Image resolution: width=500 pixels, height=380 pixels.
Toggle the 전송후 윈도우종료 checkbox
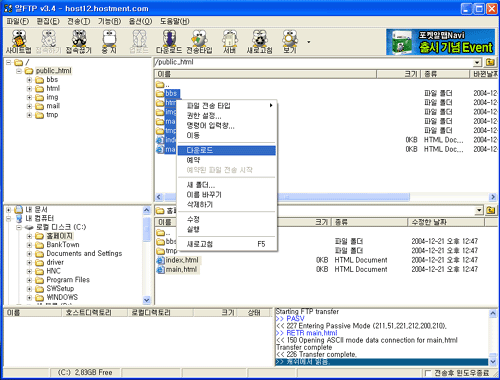(x=428, y=373)
